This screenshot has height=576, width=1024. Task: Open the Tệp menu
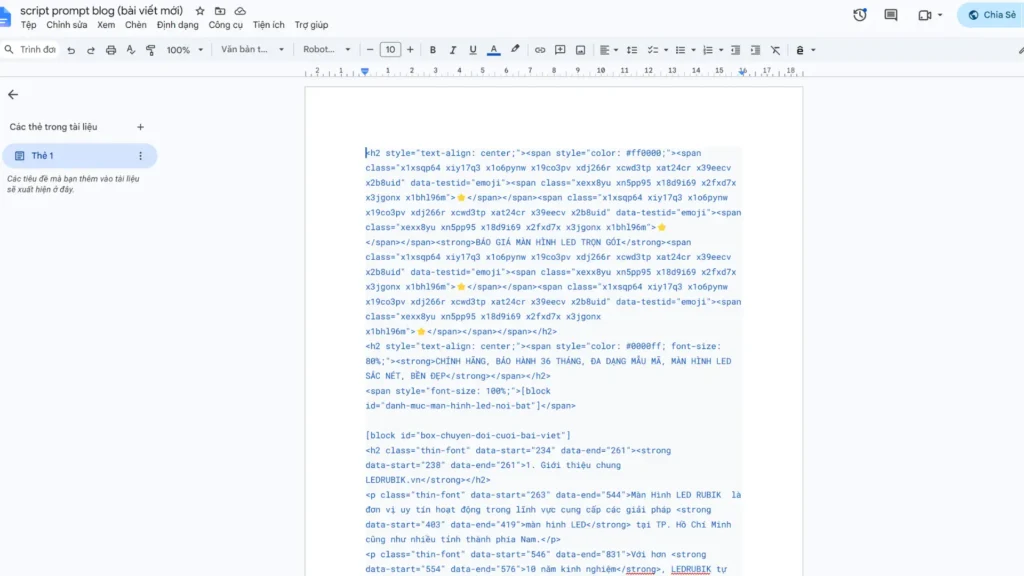click(x=28, y=25)
